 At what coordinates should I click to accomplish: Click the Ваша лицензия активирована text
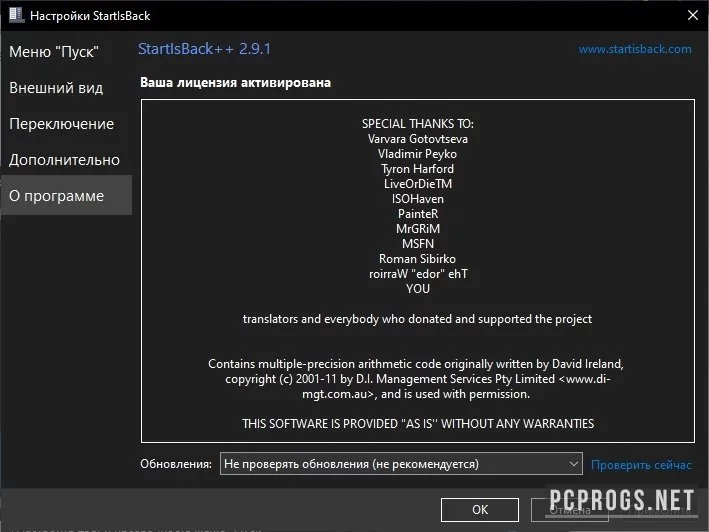click(x=235, y=83)
